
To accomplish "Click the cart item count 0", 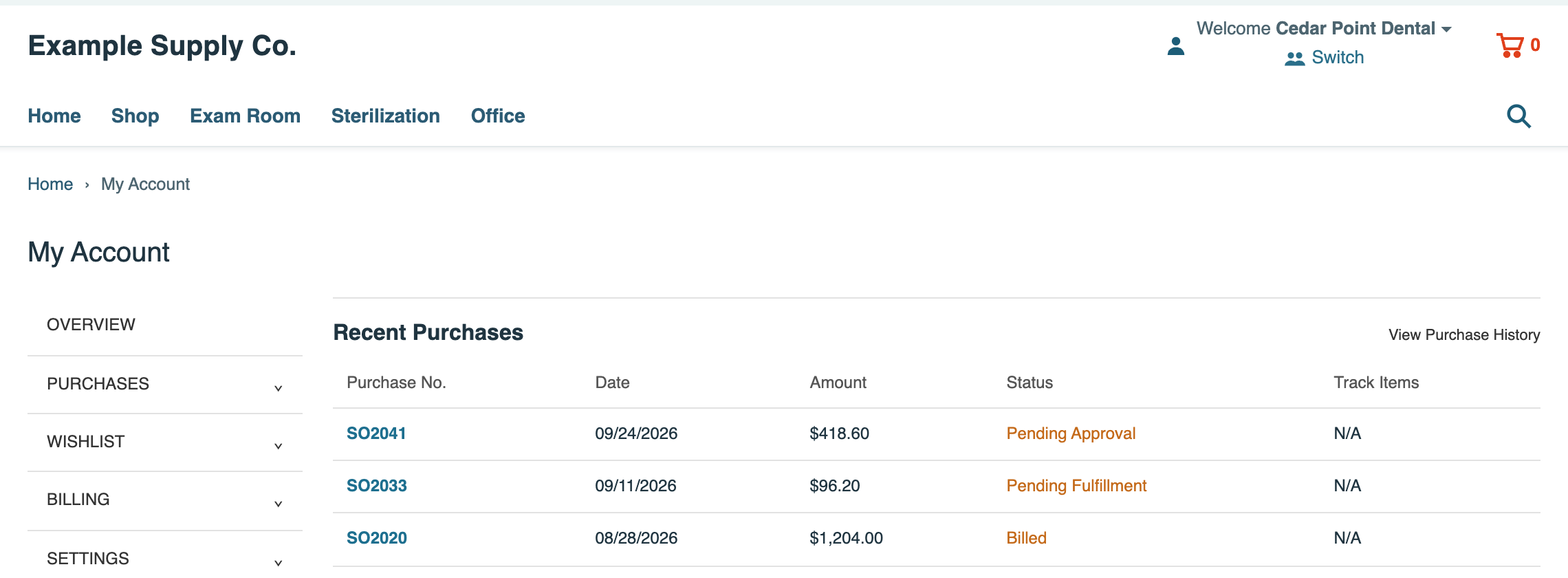I will click(1535, 45).
